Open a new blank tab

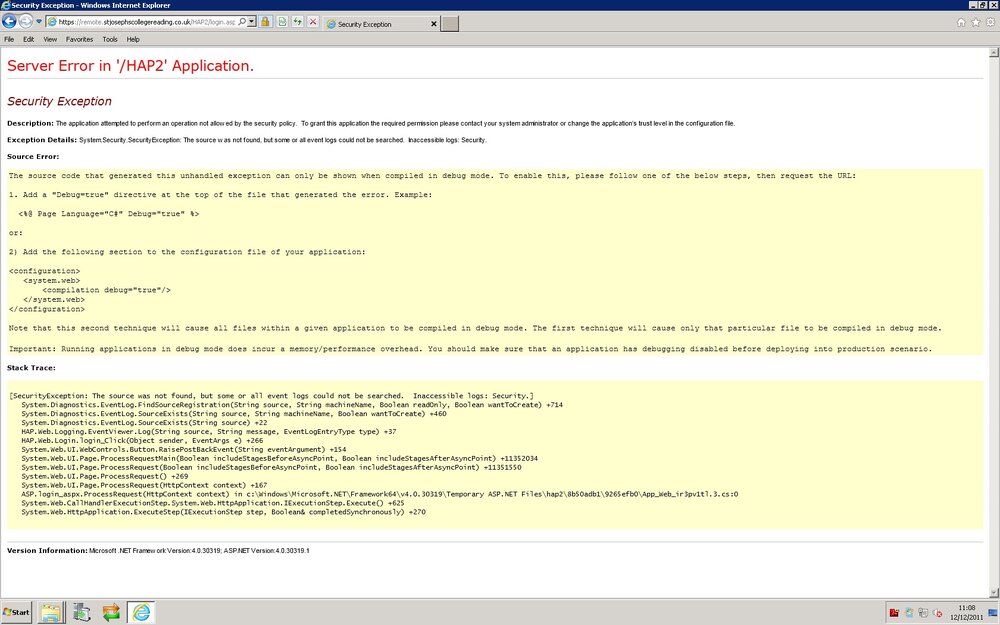pos(450,24)
